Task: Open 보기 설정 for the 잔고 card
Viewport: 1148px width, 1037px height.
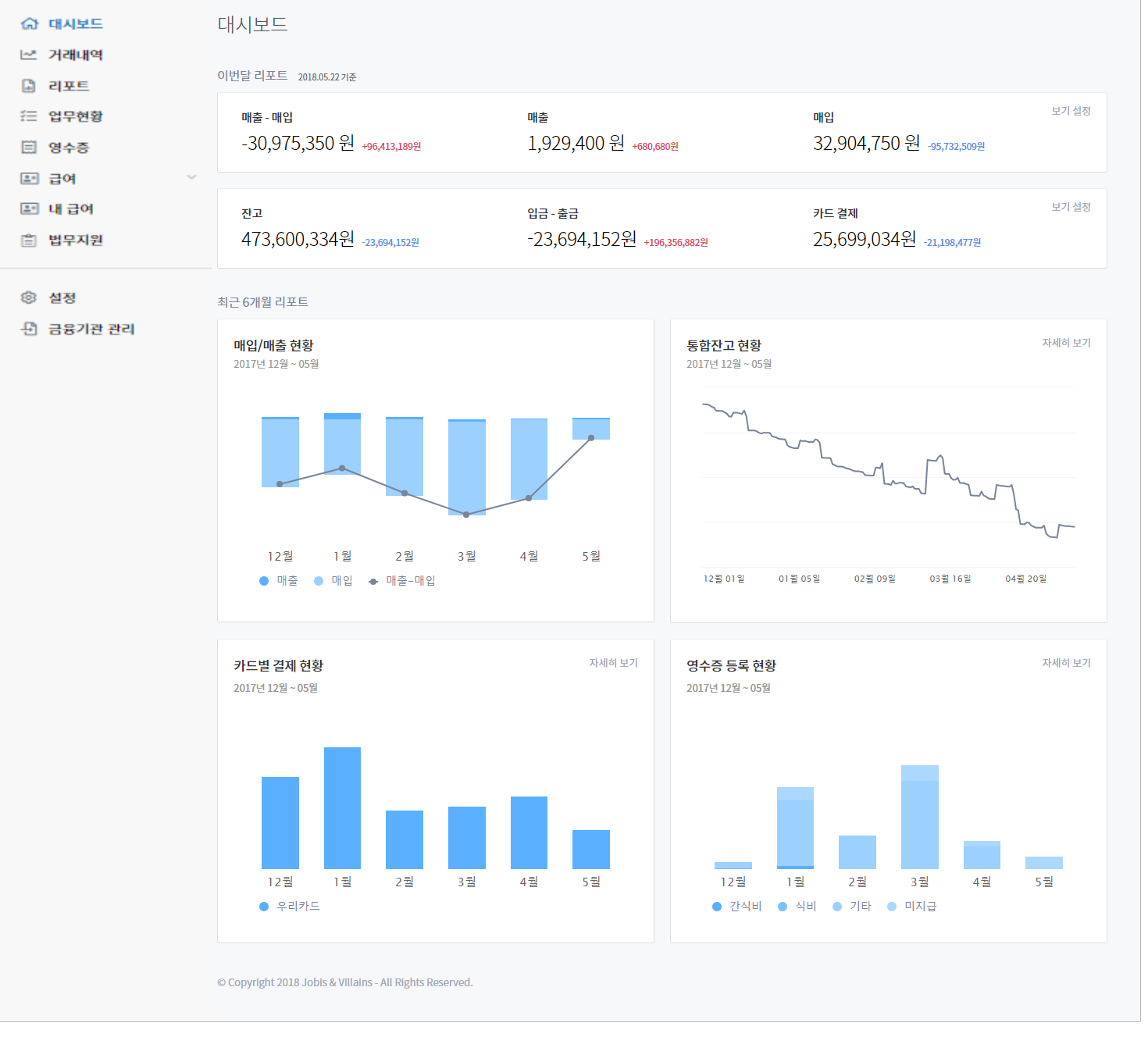Action: tap(1071, 207)
